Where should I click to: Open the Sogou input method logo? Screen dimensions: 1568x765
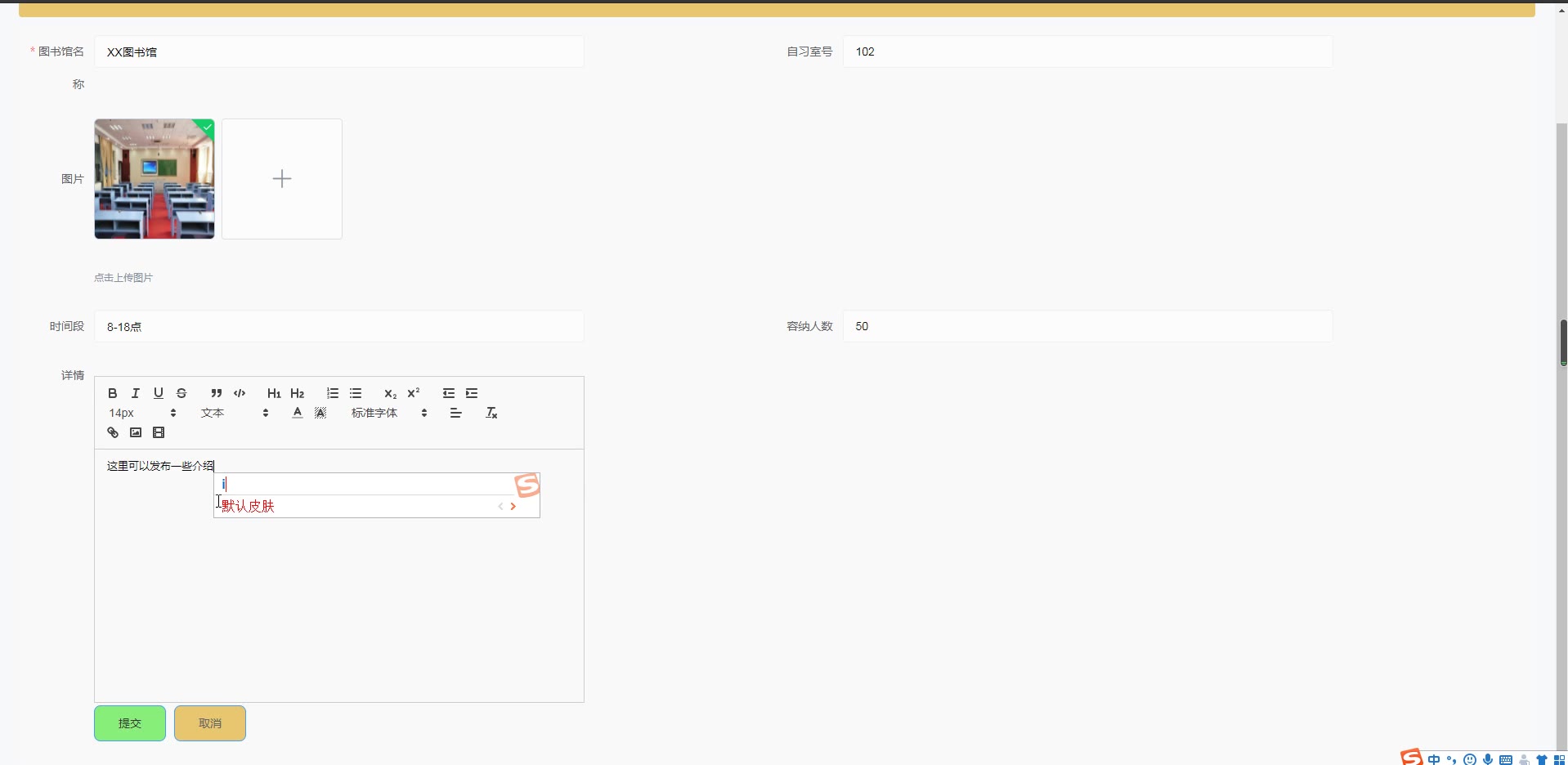click(1412, 758)
